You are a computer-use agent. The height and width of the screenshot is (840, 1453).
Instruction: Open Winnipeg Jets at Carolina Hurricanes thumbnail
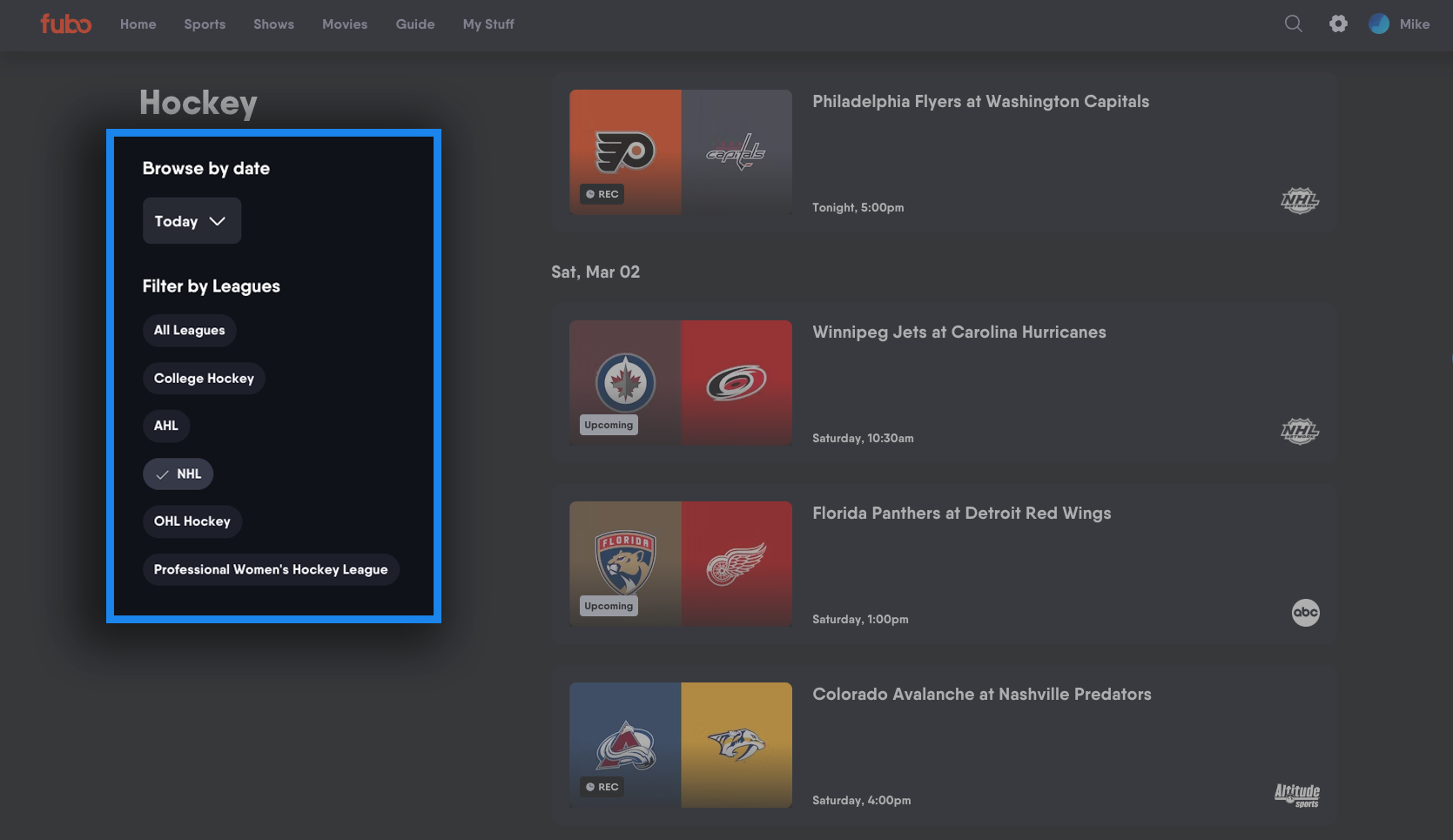pos(681,382)
